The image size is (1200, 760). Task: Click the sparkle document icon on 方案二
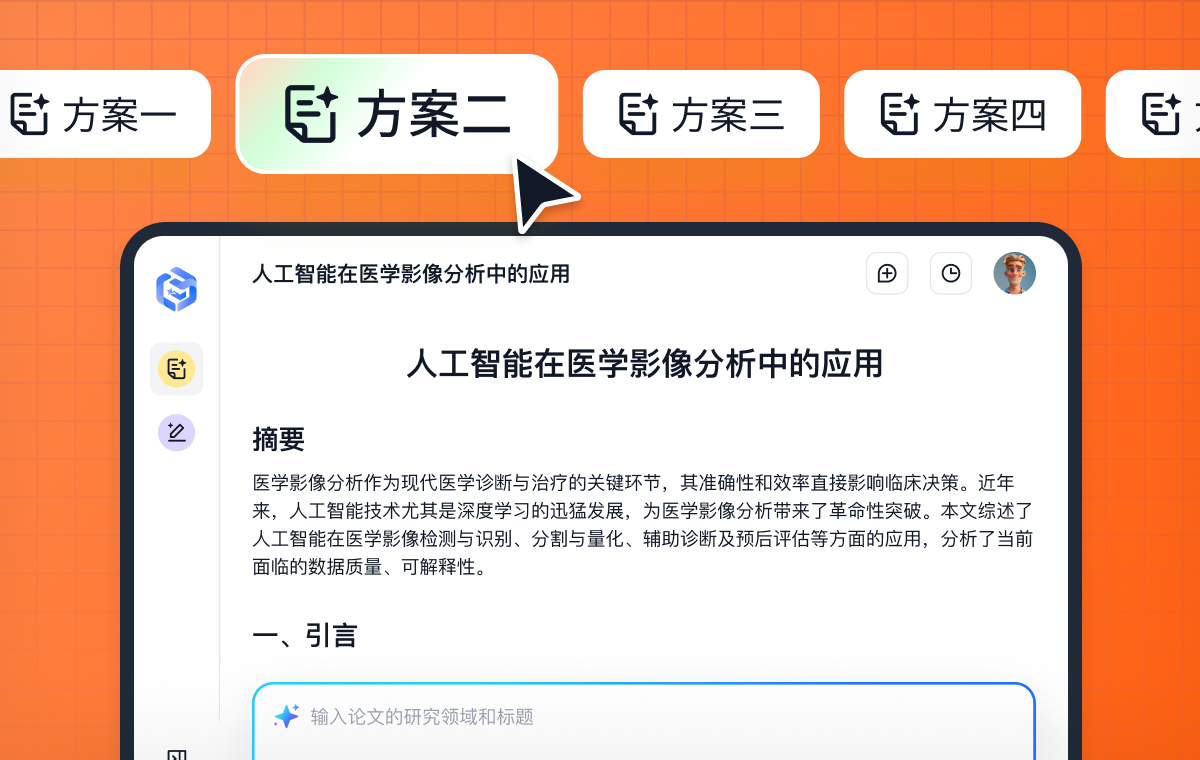[x=311, y=113]
